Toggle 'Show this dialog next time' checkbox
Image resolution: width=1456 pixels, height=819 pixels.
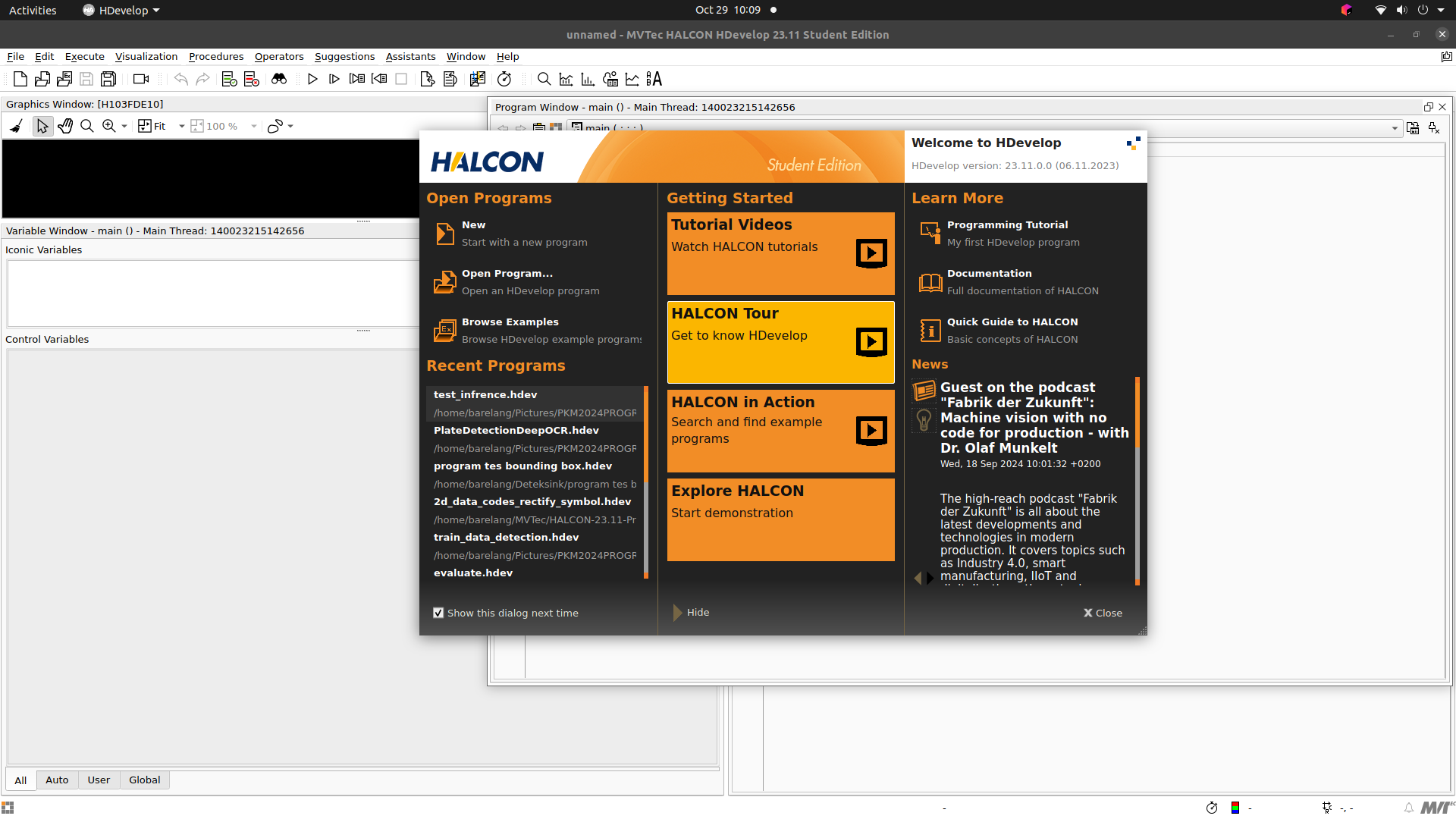pyautogui.click(x=438, y=613)
